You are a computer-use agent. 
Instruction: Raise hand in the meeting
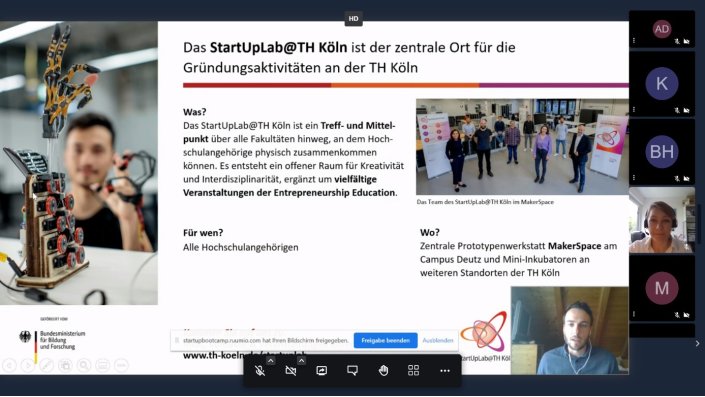click(383, 370)
